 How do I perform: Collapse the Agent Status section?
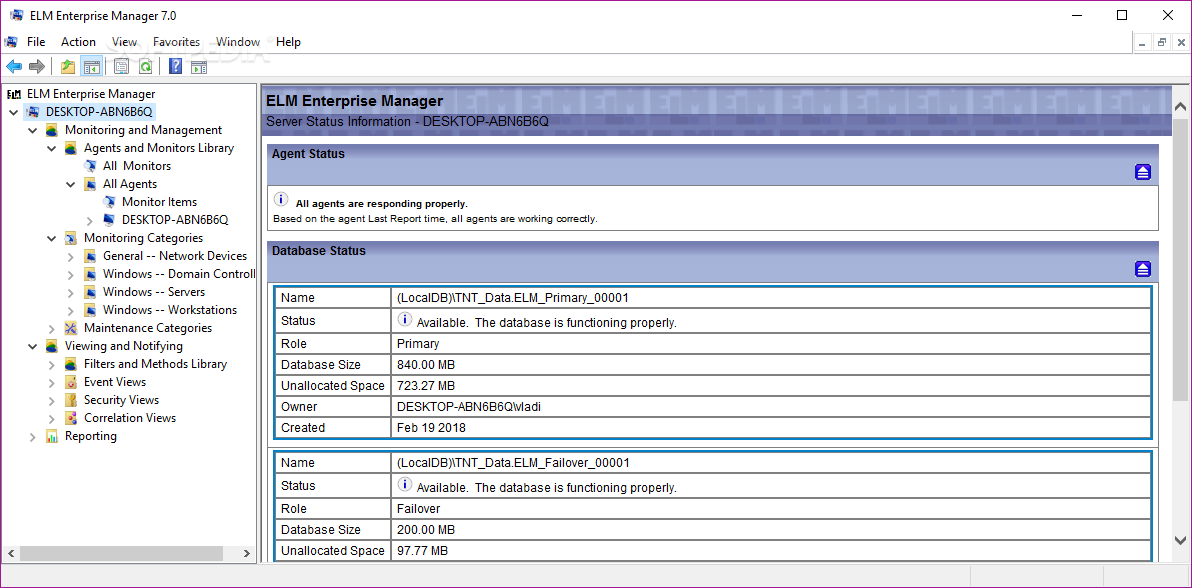click(x=1143, y=172)
